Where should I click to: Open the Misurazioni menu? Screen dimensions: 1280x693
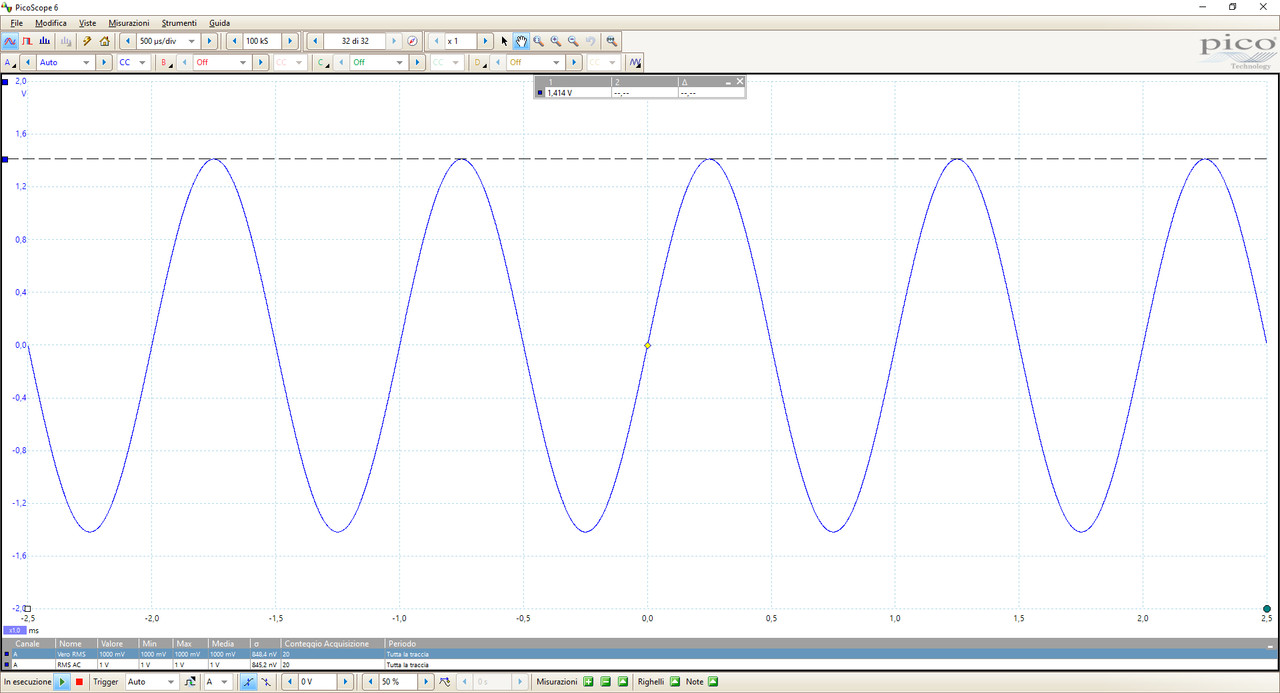click(x=128, y=22)
